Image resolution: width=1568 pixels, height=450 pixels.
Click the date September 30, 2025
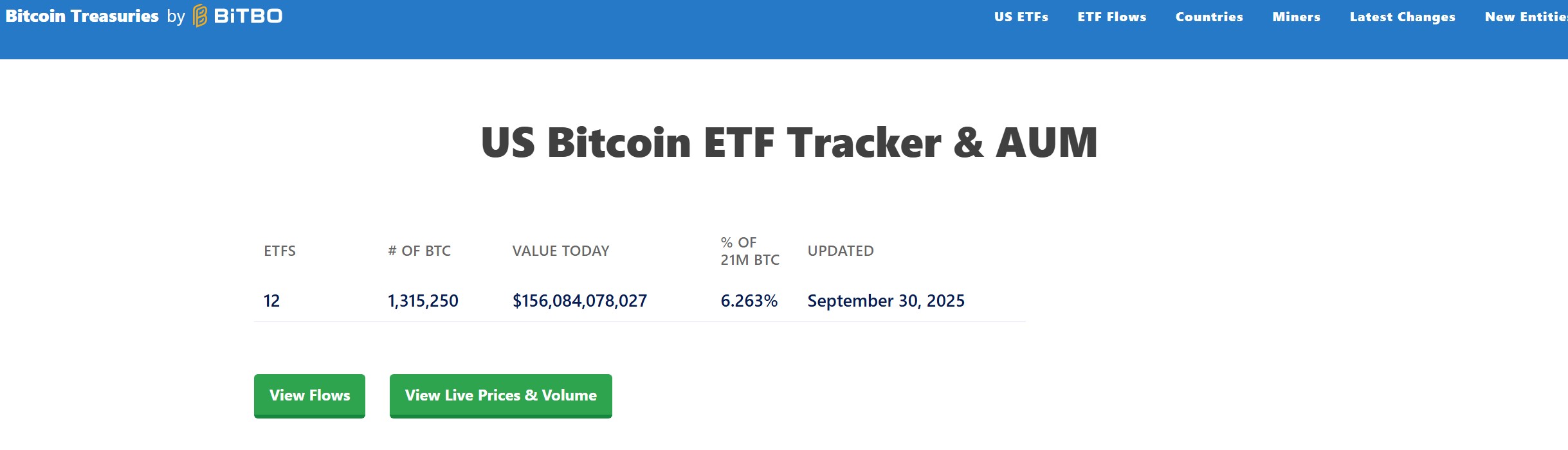tap(886, 300)
